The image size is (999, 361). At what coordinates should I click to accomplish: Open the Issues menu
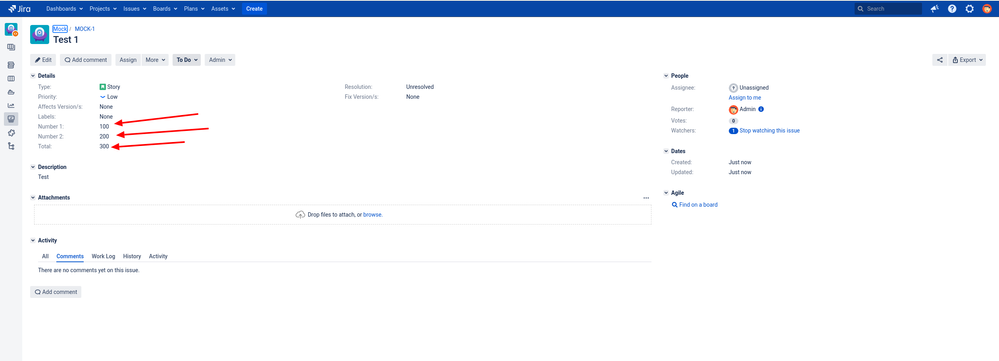135,9
